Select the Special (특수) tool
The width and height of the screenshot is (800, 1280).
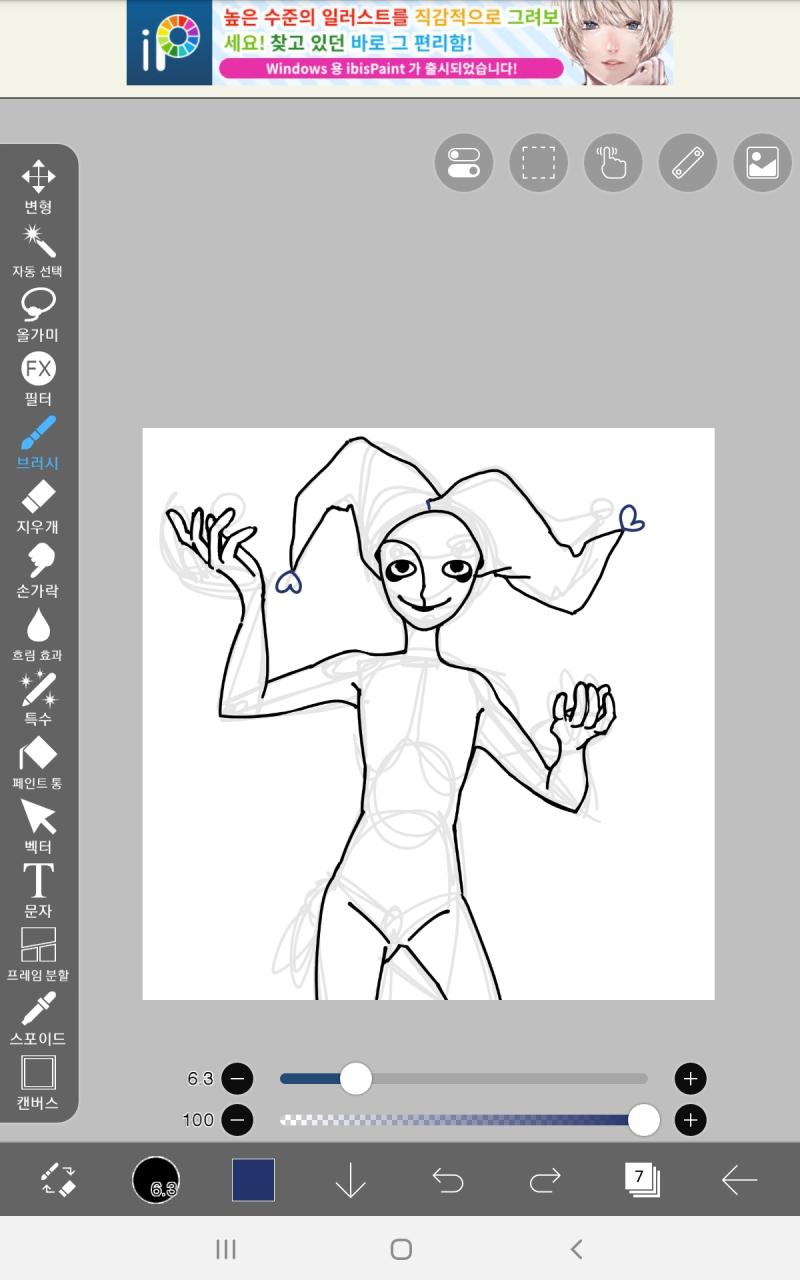tap(38, 700)
